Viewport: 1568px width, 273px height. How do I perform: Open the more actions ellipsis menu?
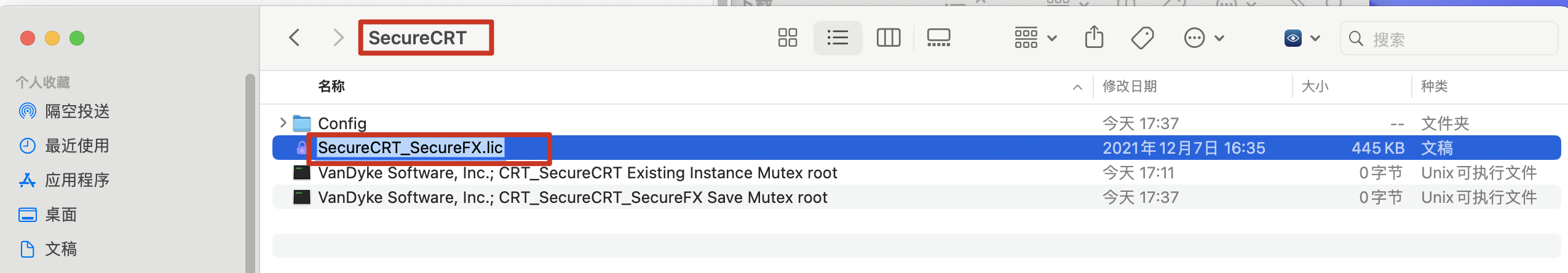tap(1203, 38)
